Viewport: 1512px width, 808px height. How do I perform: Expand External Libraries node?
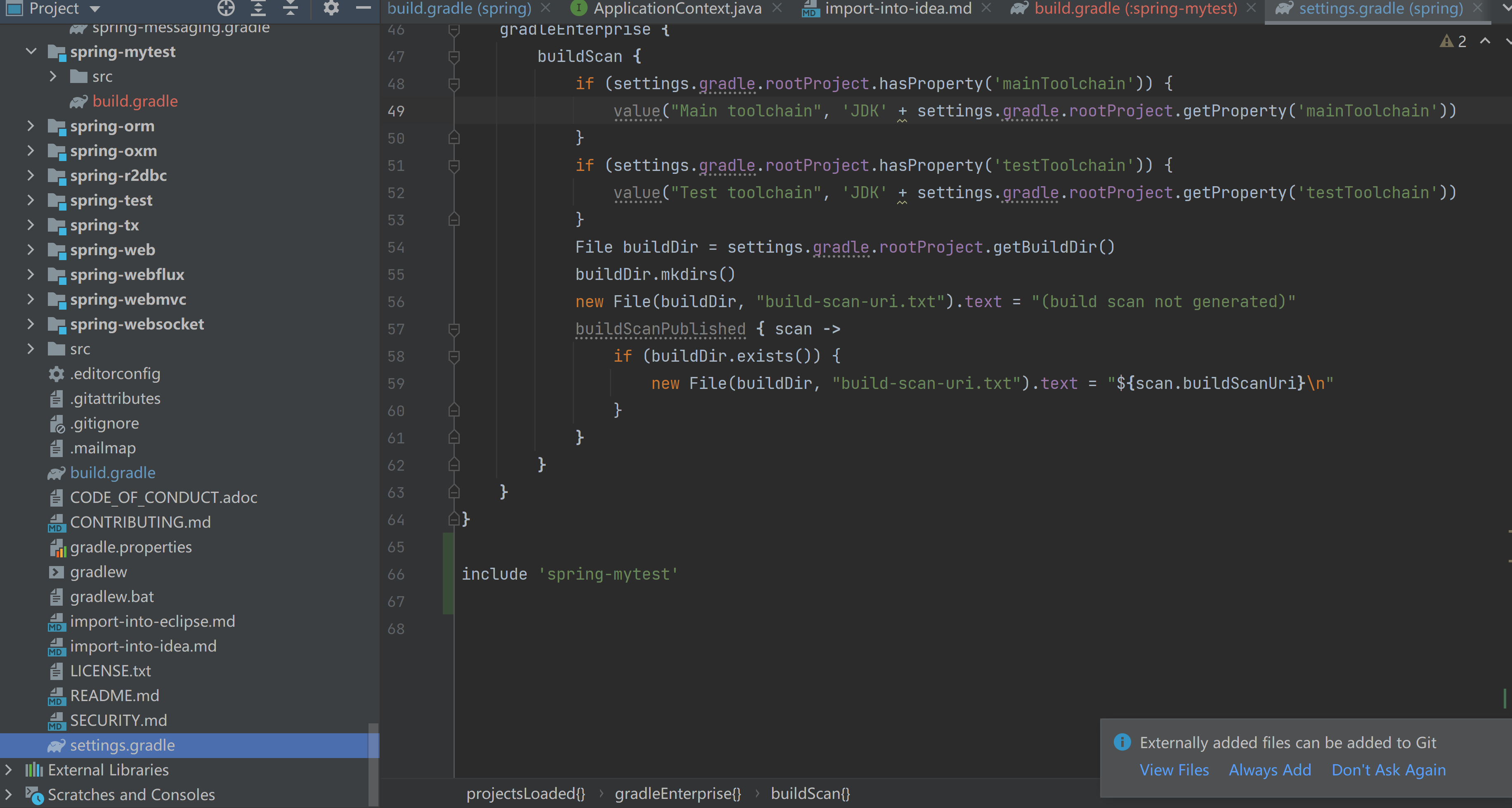click(8, 769)
